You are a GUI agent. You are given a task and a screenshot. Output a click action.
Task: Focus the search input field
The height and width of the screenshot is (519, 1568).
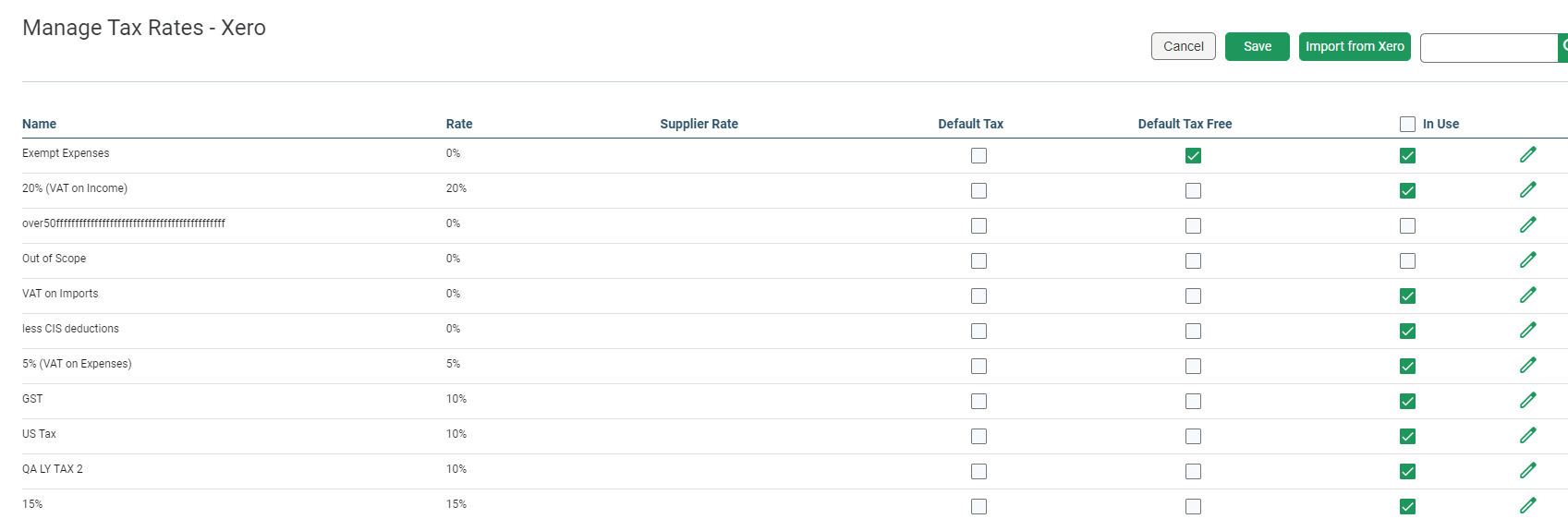(x=1489, y=47)
